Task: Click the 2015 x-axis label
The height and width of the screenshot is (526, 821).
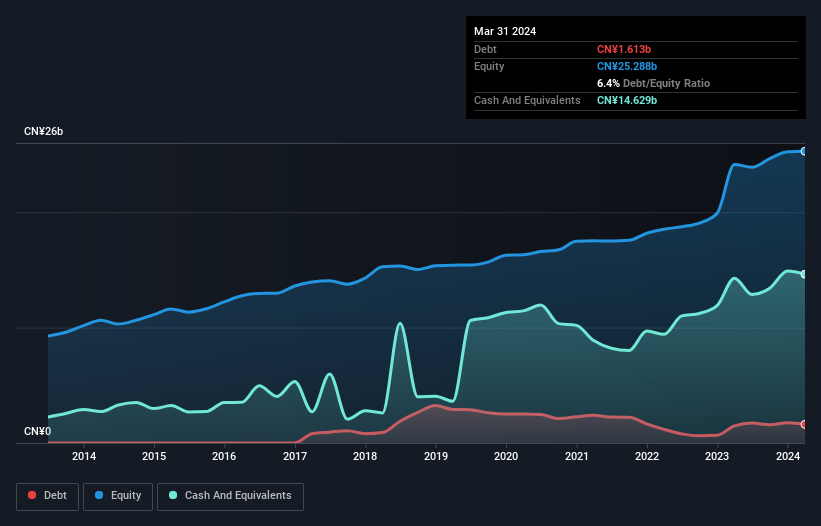Action: point(154,456)
